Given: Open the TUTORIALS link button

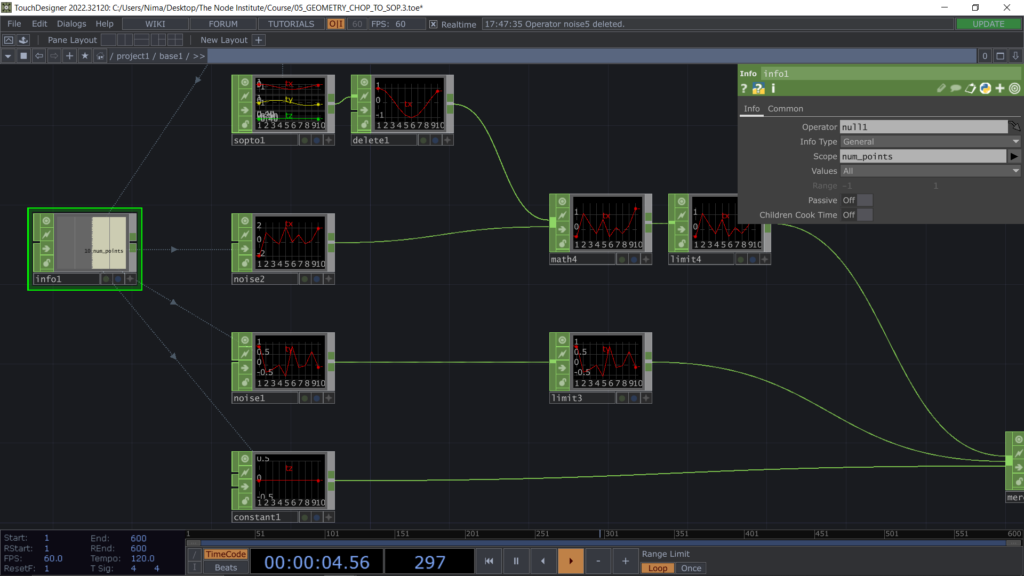Looking at the screenshot, I should tap(291, 24).
